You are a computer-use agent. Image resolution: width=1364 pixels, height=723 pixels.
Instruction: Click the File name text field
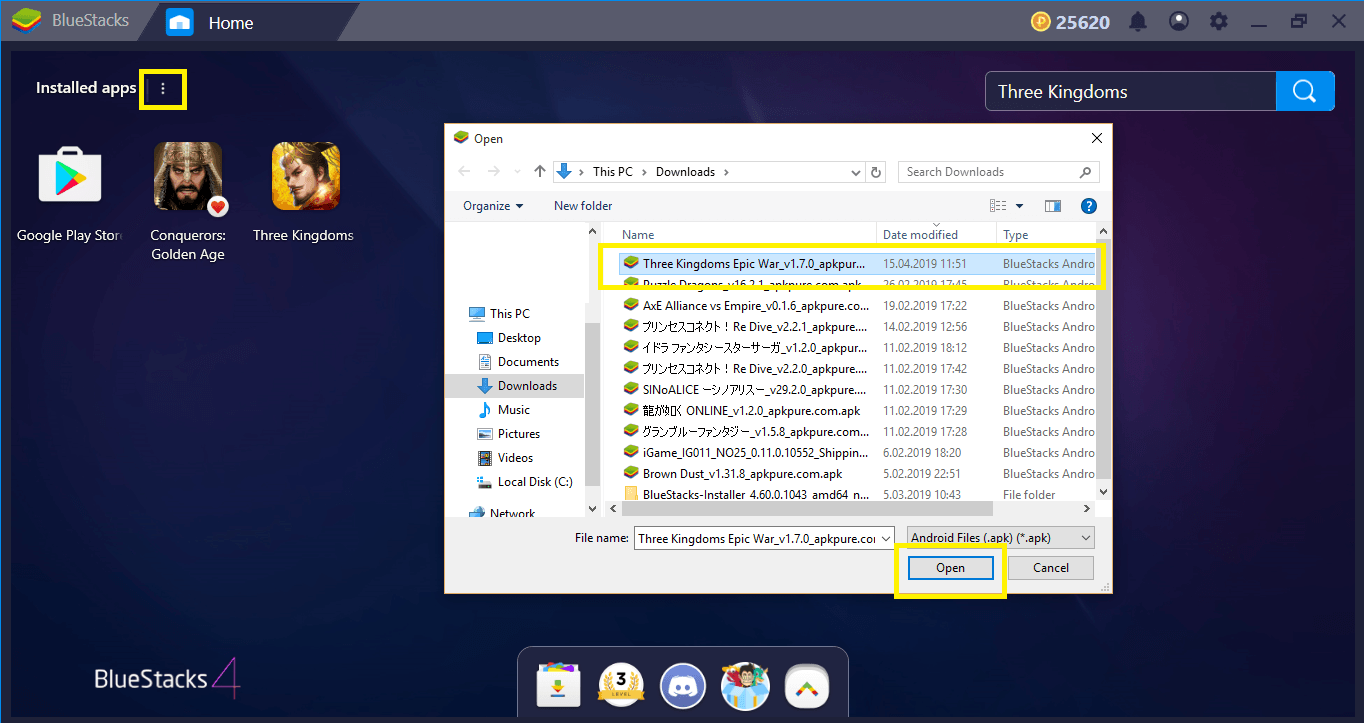pyautogui.click(x=756, y=538)
